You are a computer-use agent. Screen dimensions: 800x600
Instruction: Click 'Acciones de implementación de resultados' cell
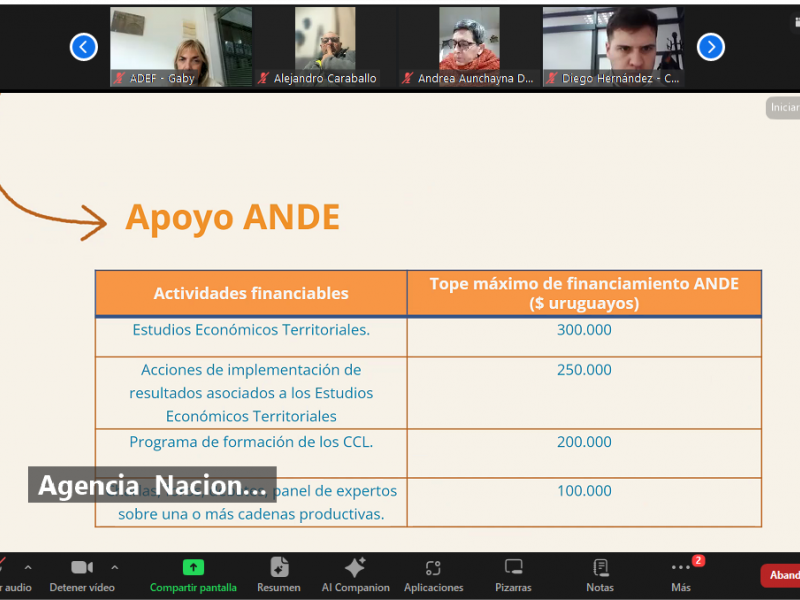pyautogui.click(x=251, y=393)
